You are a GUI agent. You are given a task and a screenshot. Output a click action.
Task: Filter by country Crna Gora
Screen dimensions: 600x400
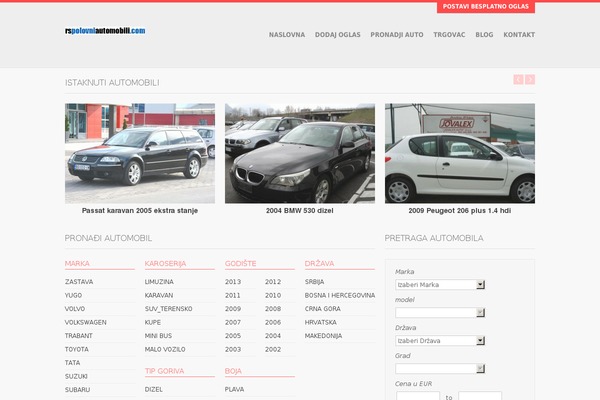(x=323, y=309)
